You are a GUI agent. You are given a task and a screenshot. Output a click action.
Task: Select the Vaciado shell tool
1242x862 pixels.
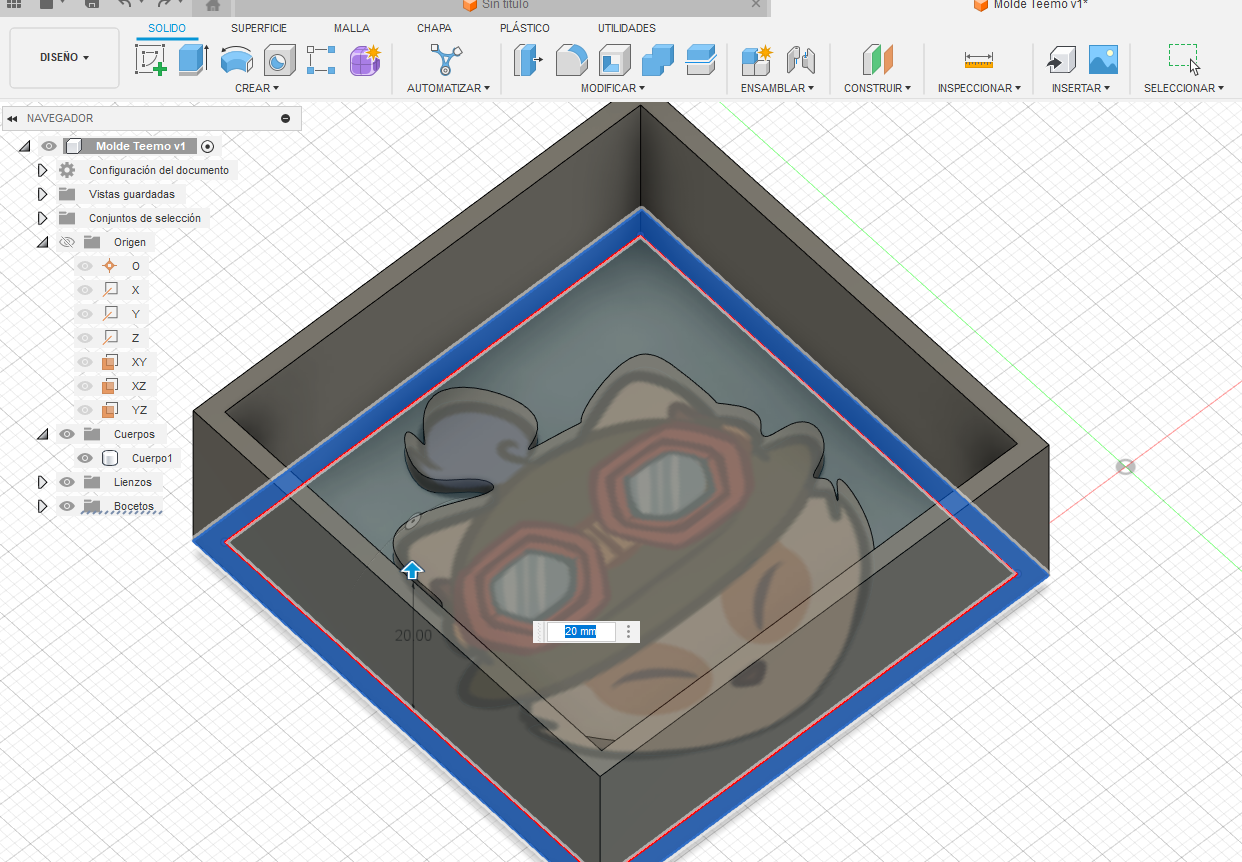613,60
